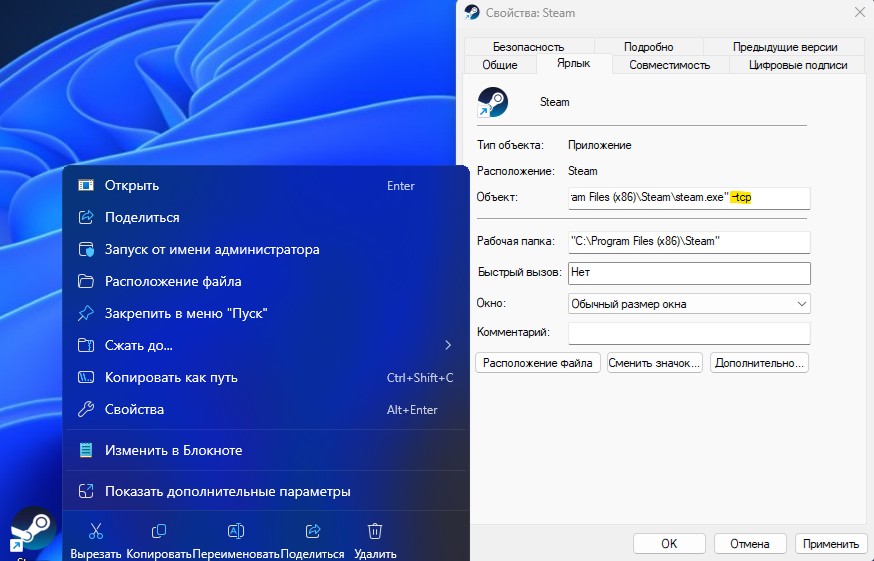Click the Copy icon in context menu
Screen dimensions: 874x561
coord(159,531)
